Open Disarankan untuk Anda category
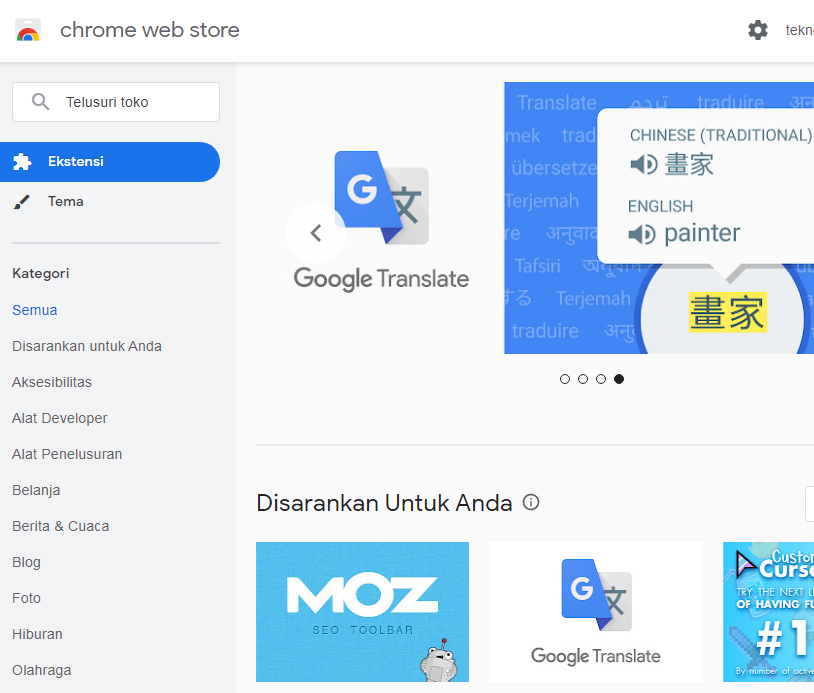The height and width of the screenshot is (693, 814). tap(87, 346)
